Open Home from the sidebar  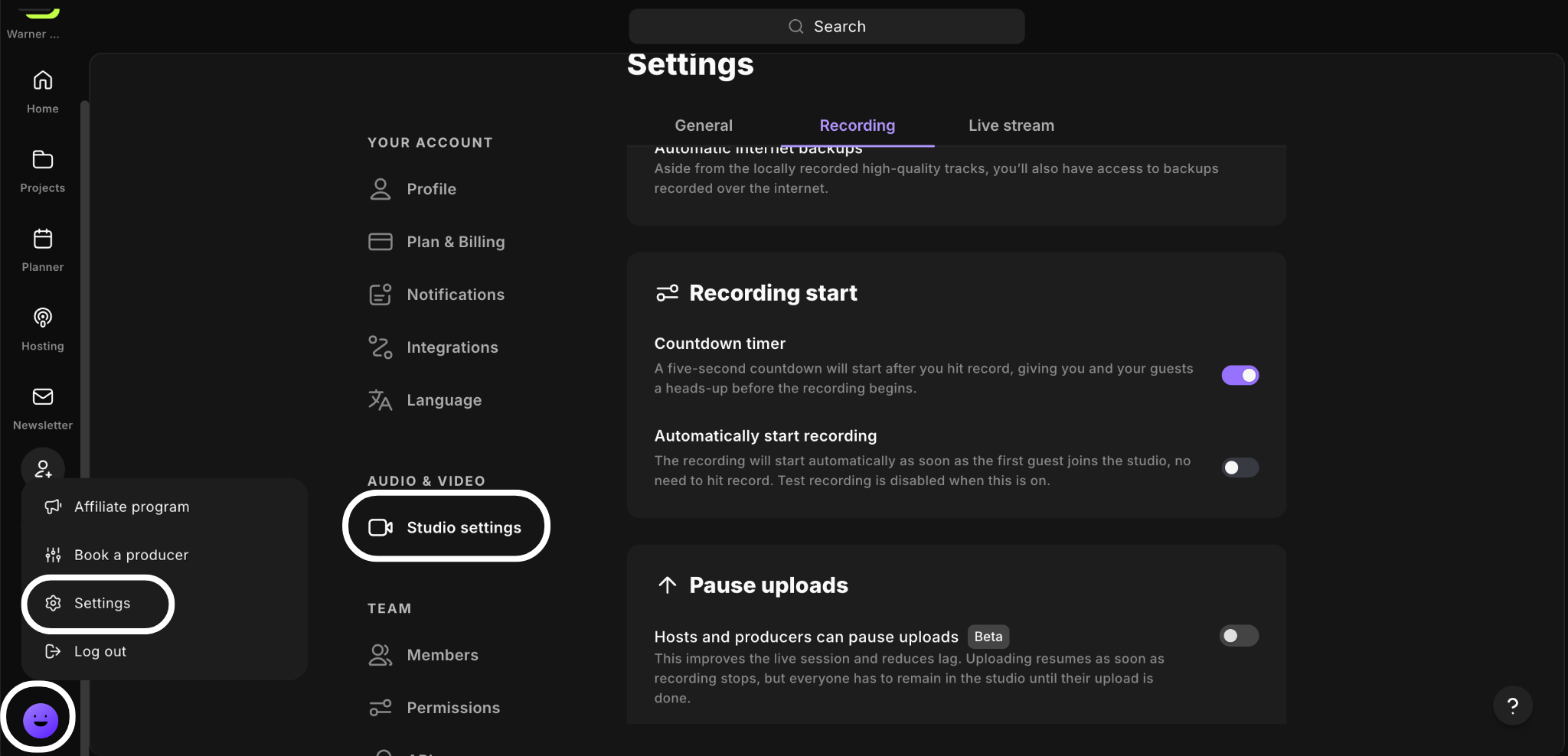pyautogui.click(x=43, y=92)
